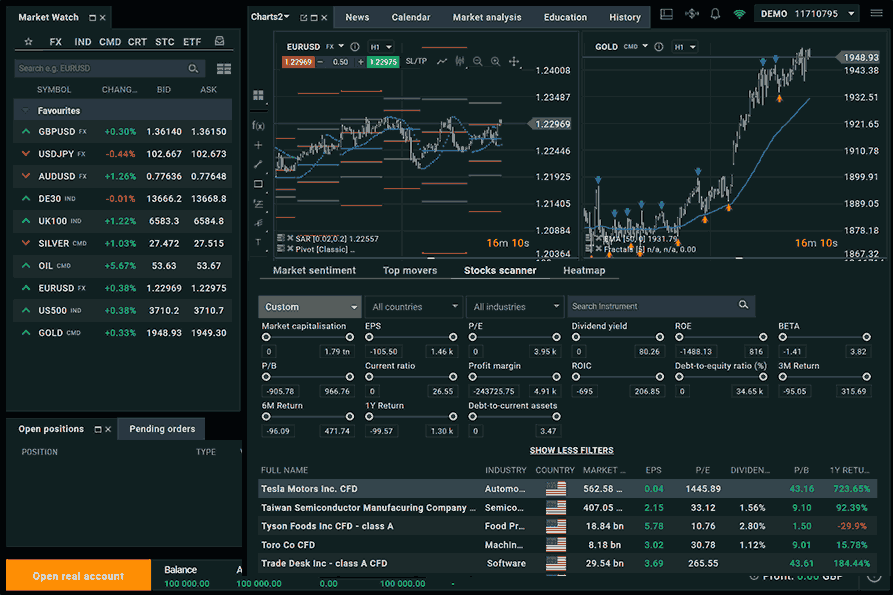Open the deposit funds transfer icon
Image resolution: width=893 pixels, height=595 pixels.
tap(691, 14)
